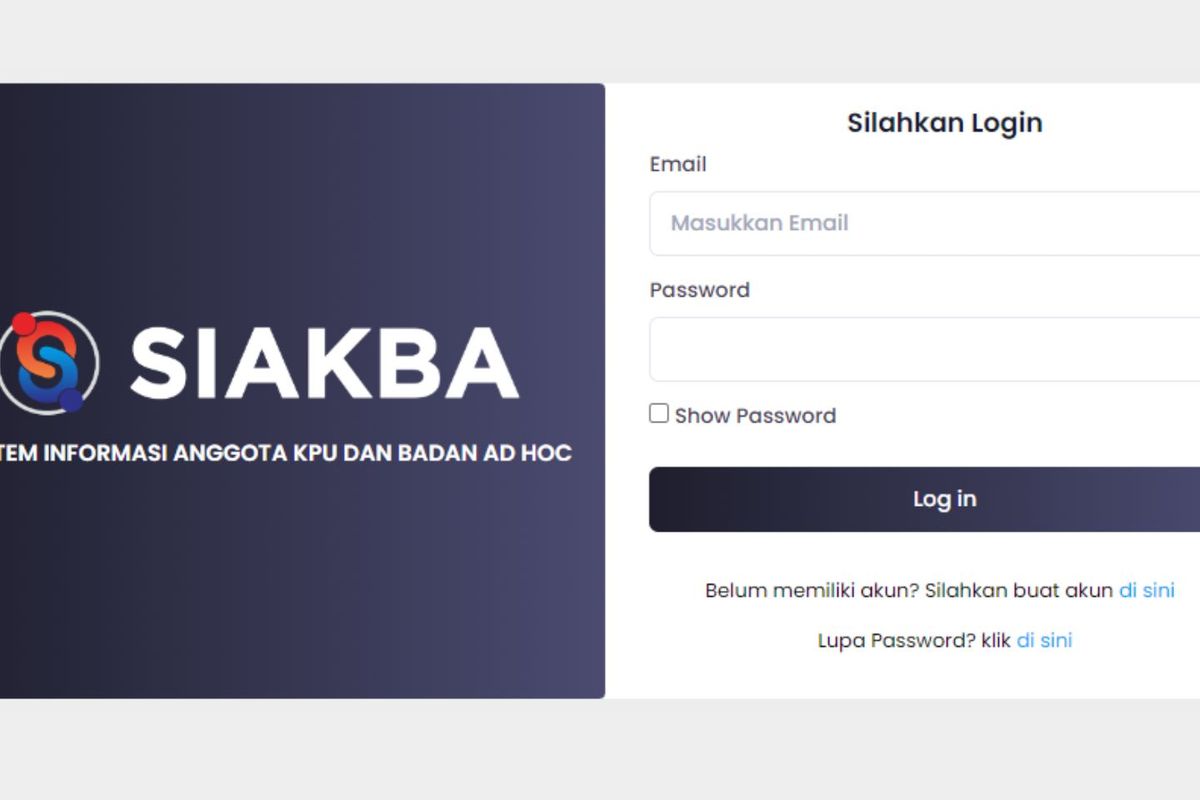Image resolution: width=1200 pixels, height=800 pixels.
Task: Click the Show Password label text
Action: tap(755, 416)
